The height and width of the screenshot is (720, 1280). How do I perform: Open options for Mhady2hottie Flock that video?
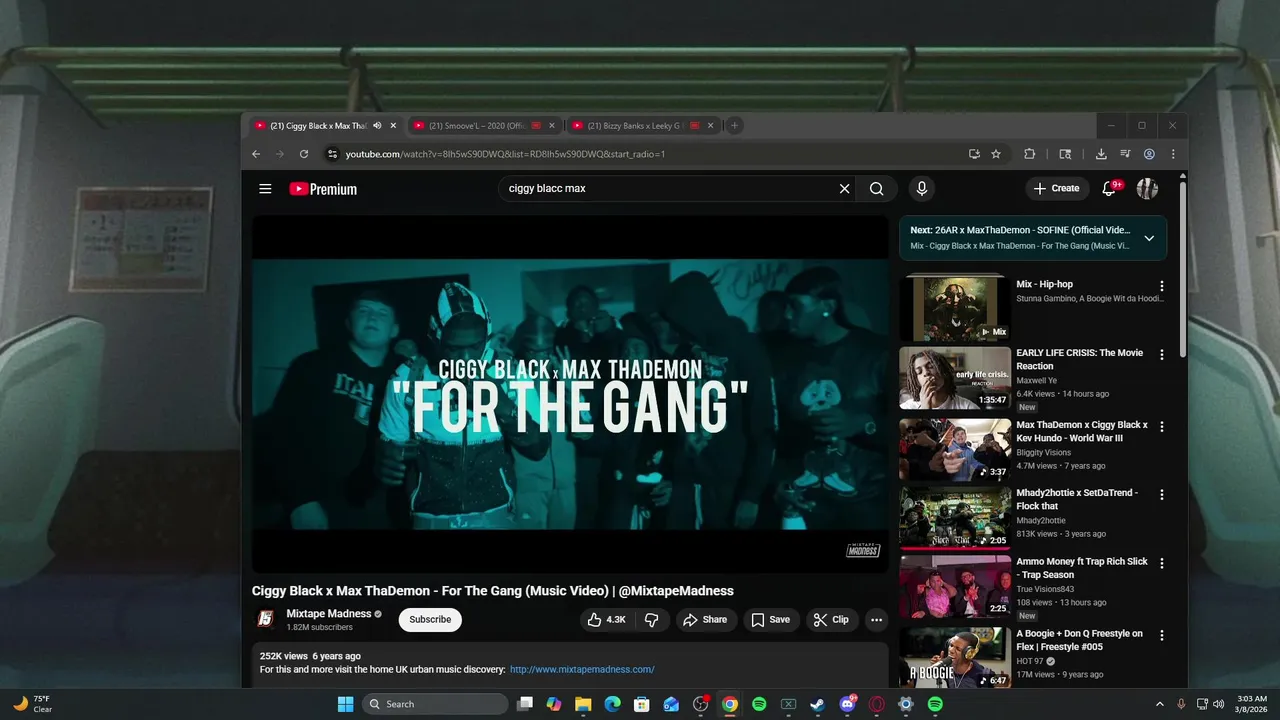1161,495
